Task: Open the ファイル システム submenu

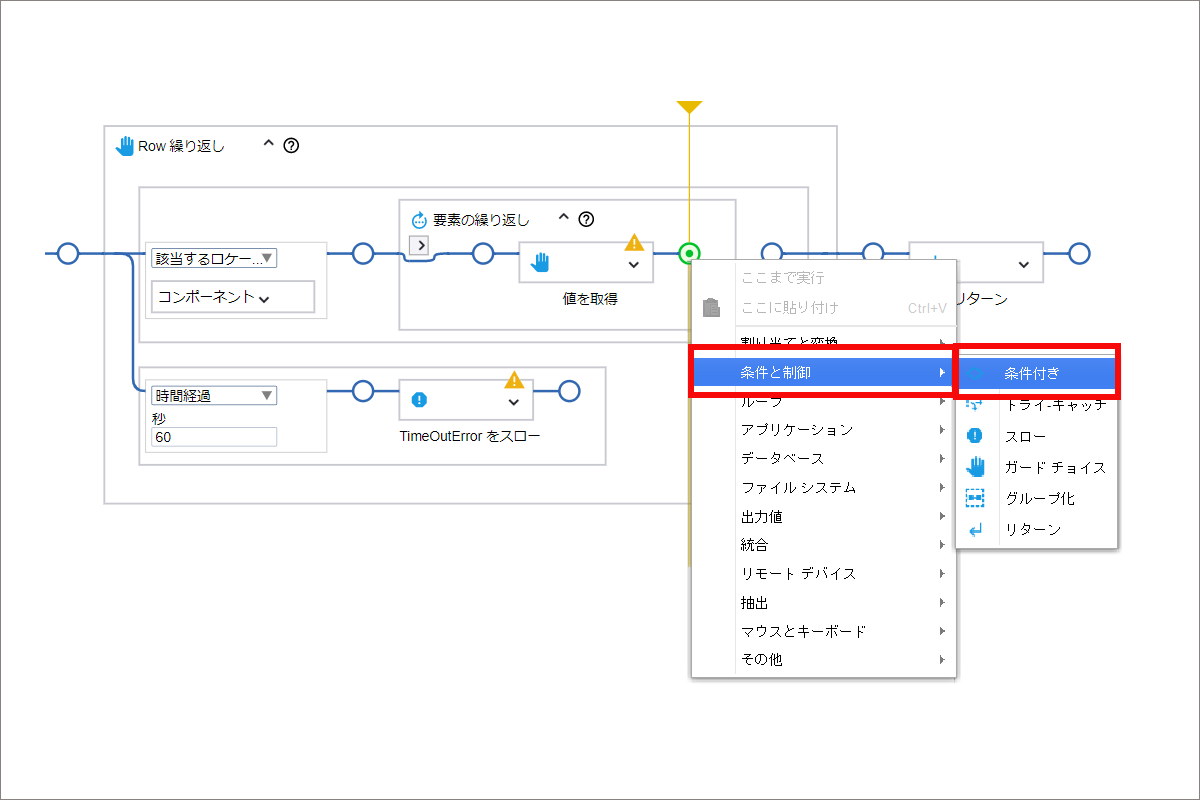Action: [823, 487]
